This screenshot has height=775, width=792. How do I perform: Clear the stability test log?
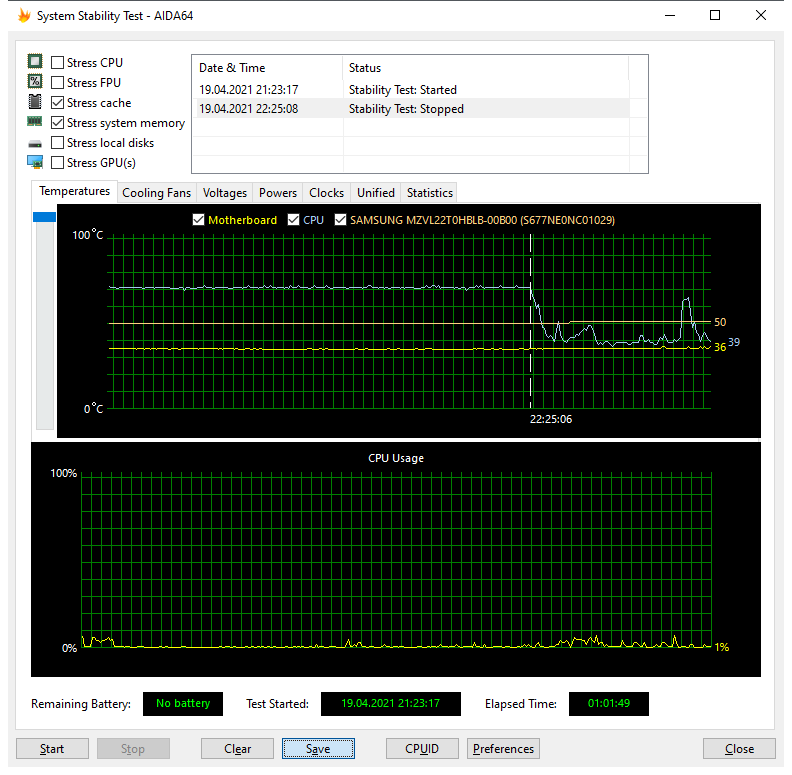(x=237, y=749)
